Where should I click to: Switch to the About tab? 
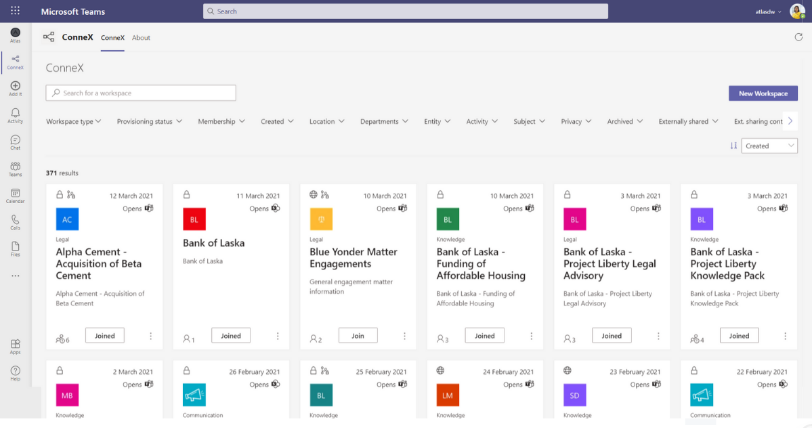tap(141, 38)
